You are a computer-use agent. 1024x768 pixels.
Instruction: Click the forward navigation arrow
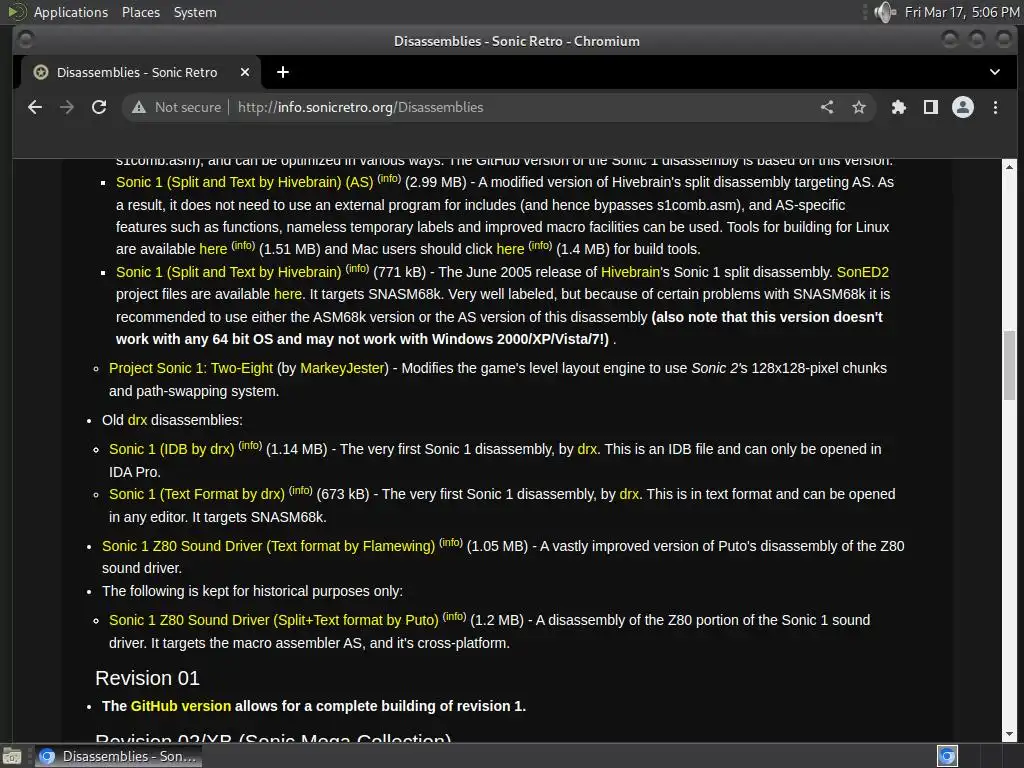[67, 107]
